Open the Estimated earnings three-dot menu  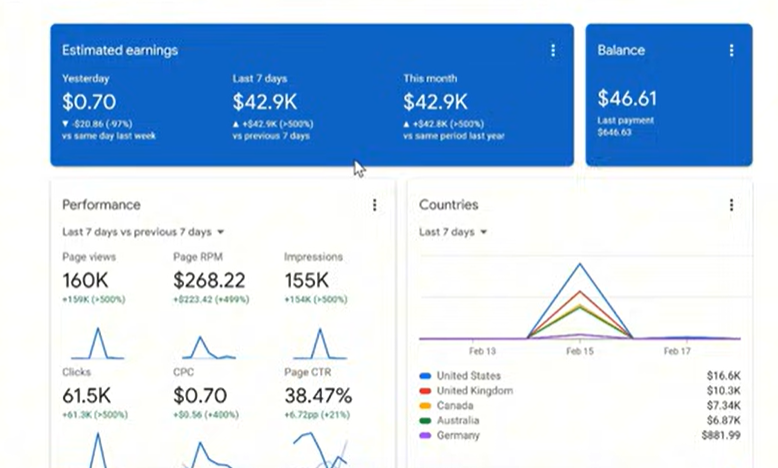(553, 50)
